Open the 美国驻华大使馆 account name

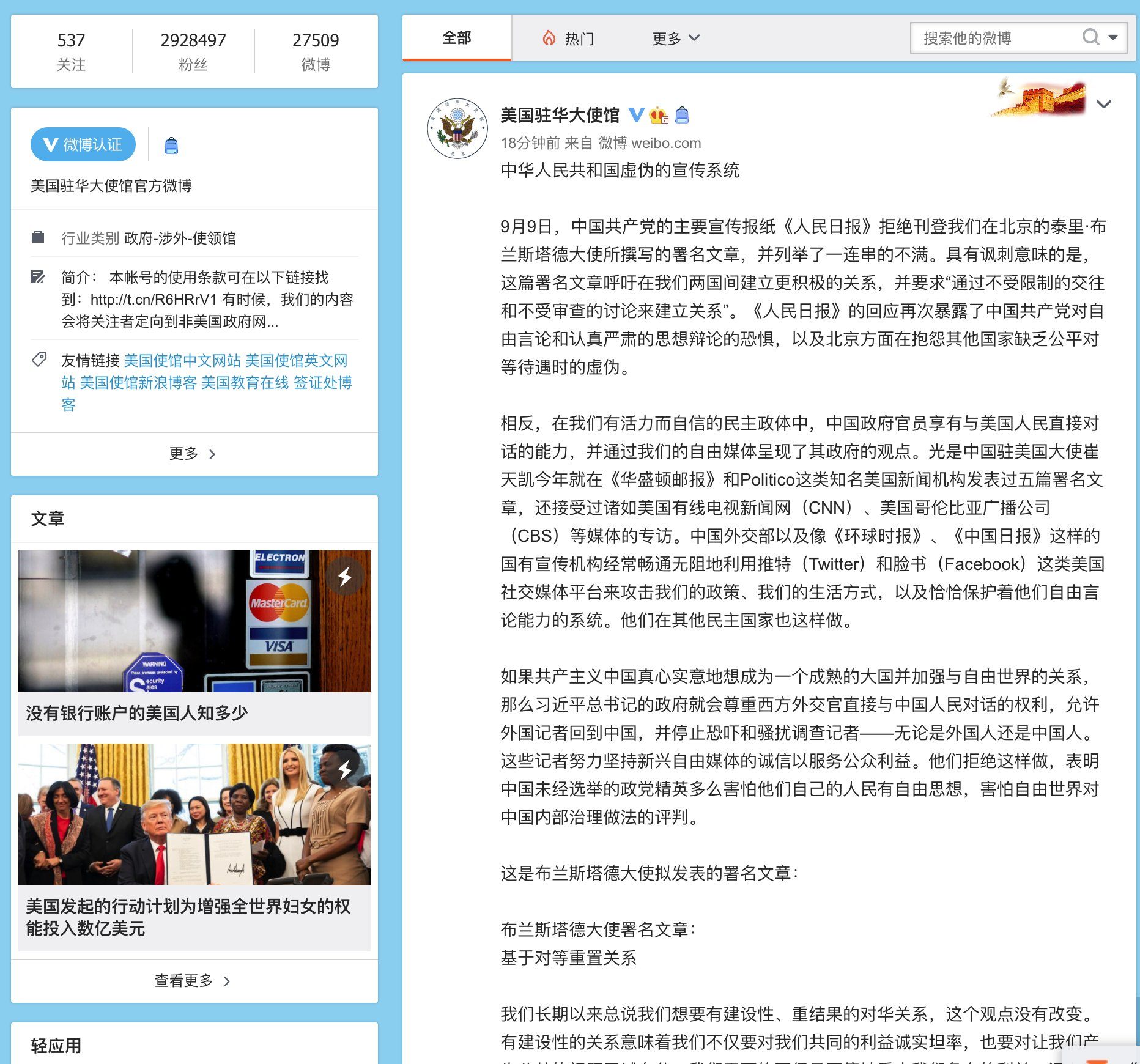pyautogui.click(x=560, y=115)
